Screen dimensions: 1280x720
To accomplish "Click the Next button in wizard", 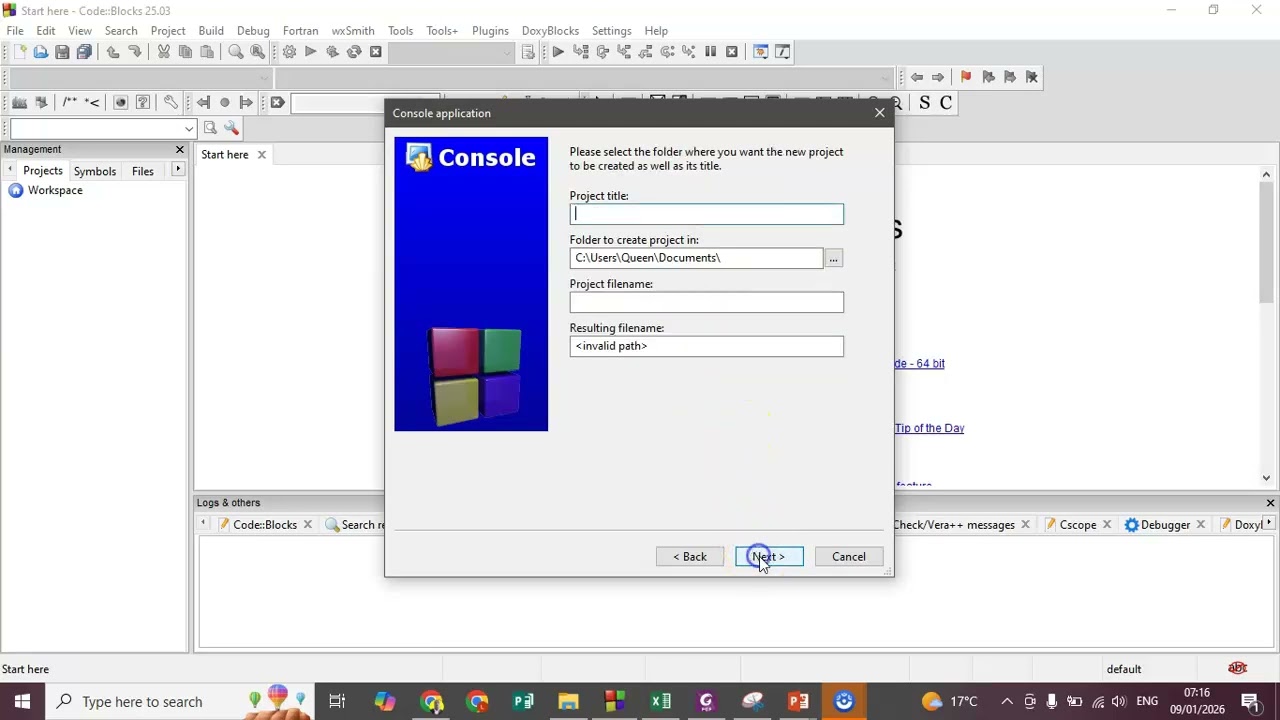I will pos(769,557).
